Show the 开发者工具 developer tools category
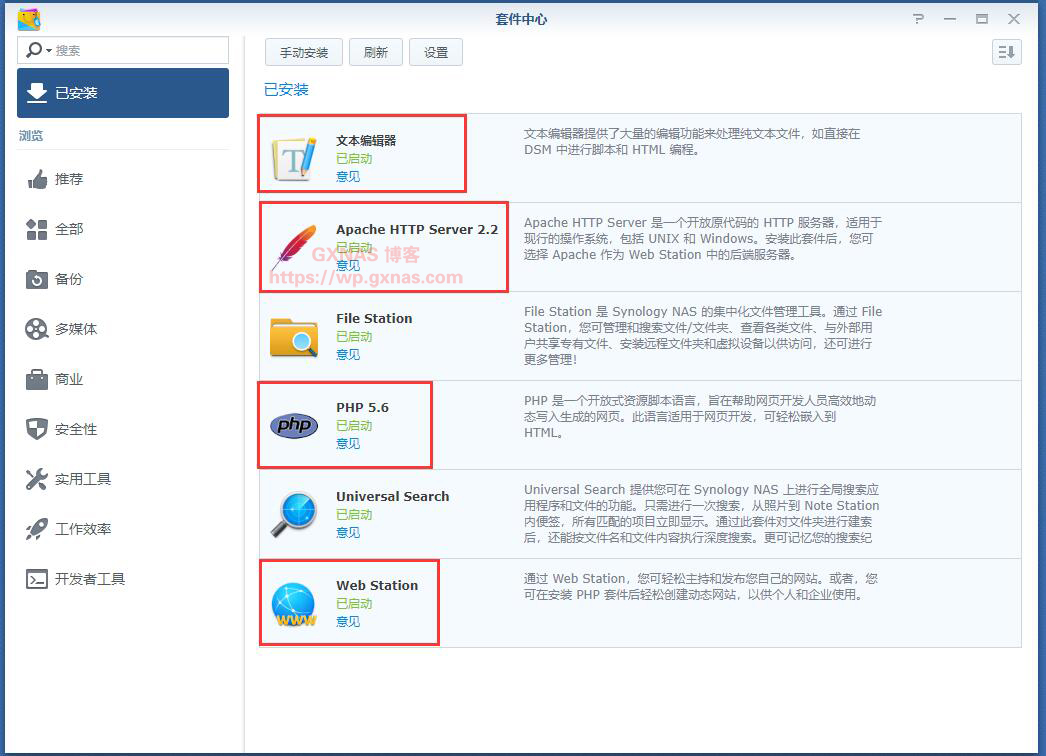Image resolution: width=1046 pixels, height=756 pixels. (89, 579)
